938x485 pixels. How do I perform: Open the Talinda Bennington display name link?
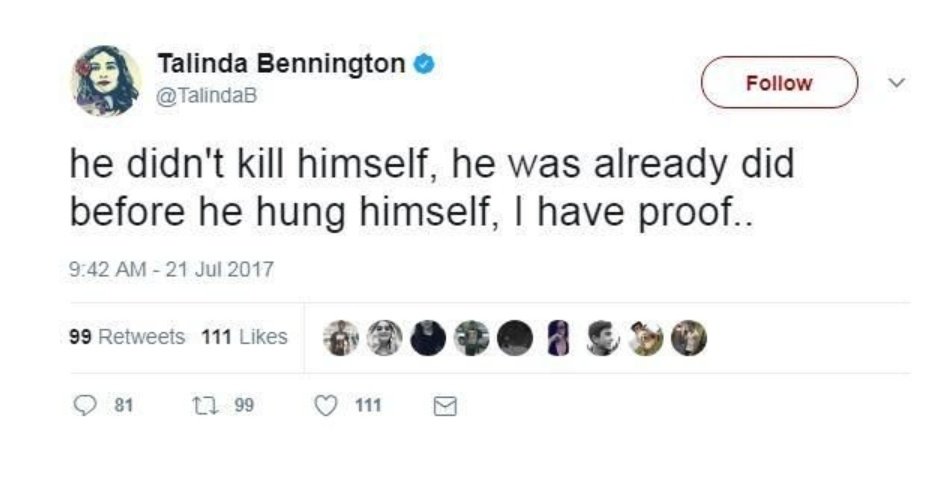(x=280, y=64)
